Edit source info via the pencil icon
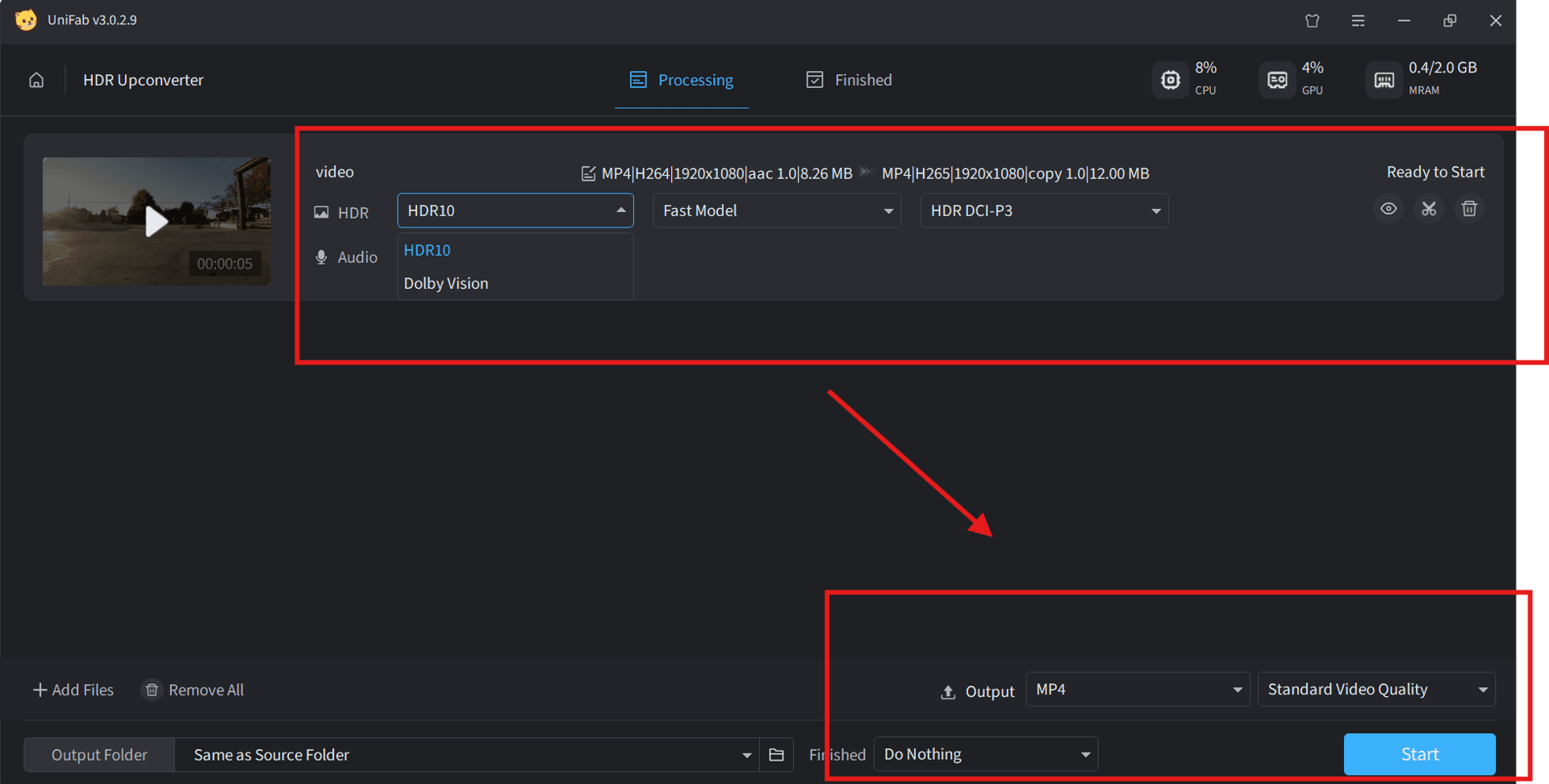Image resolution: width=1549 pixels, height=784 pixels. tap(587, 173)
